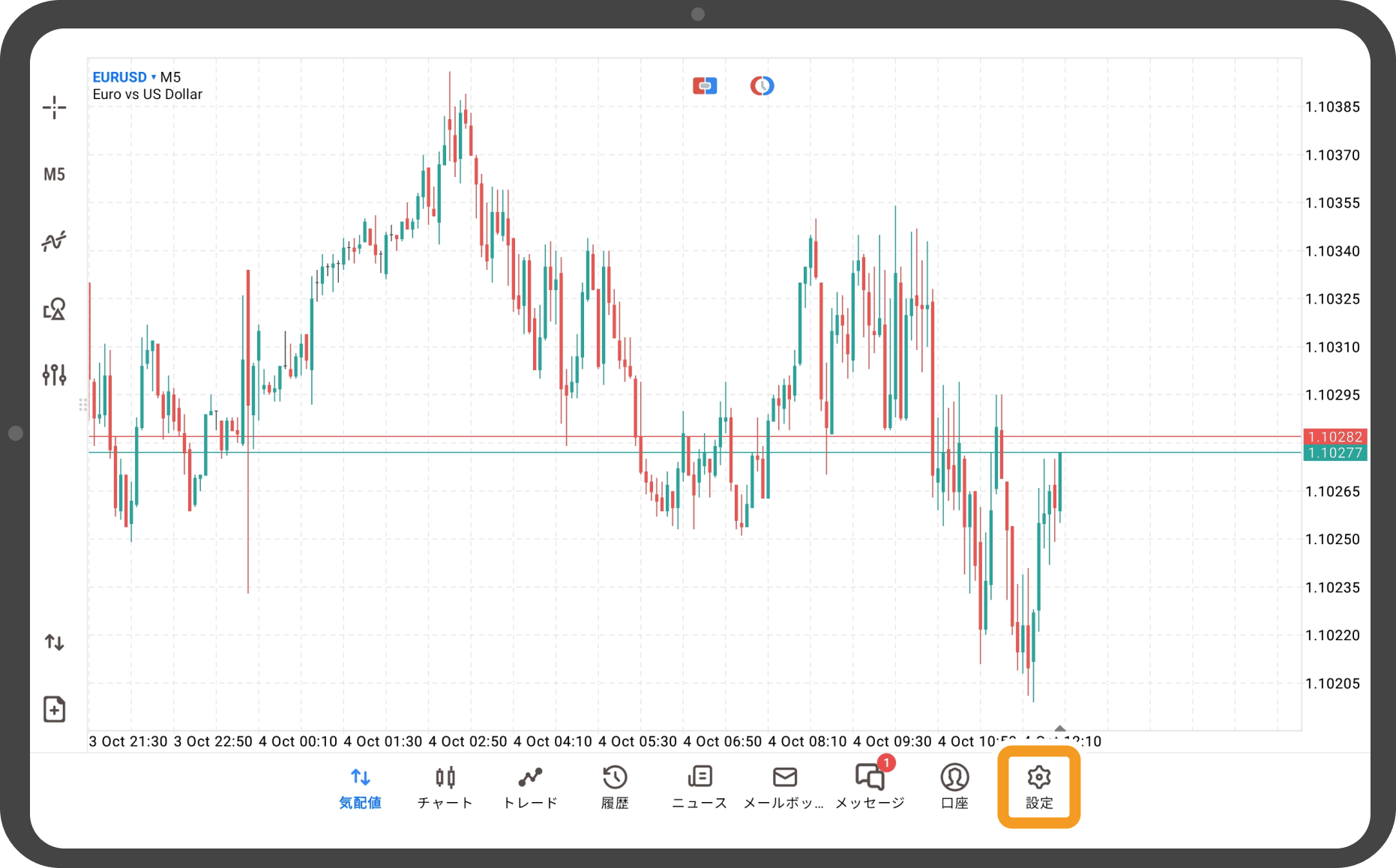Screen dimensions: 1396x868
Task: Switch to the チャート tab
Action: click(x=445, y=787)
